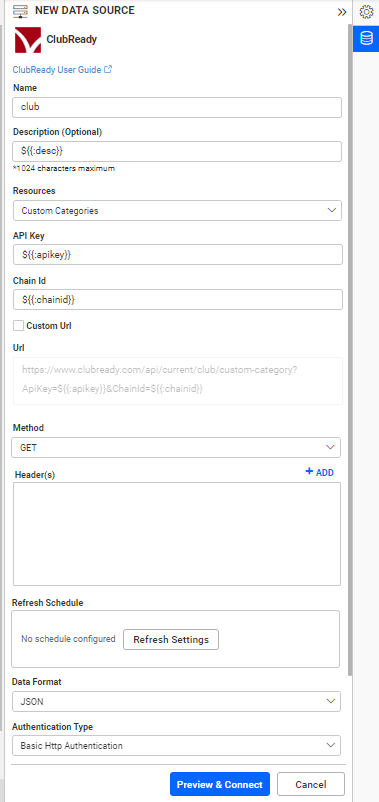
Task: Collapse the panel with the double-chevron icon
Action: pos(342,12)
